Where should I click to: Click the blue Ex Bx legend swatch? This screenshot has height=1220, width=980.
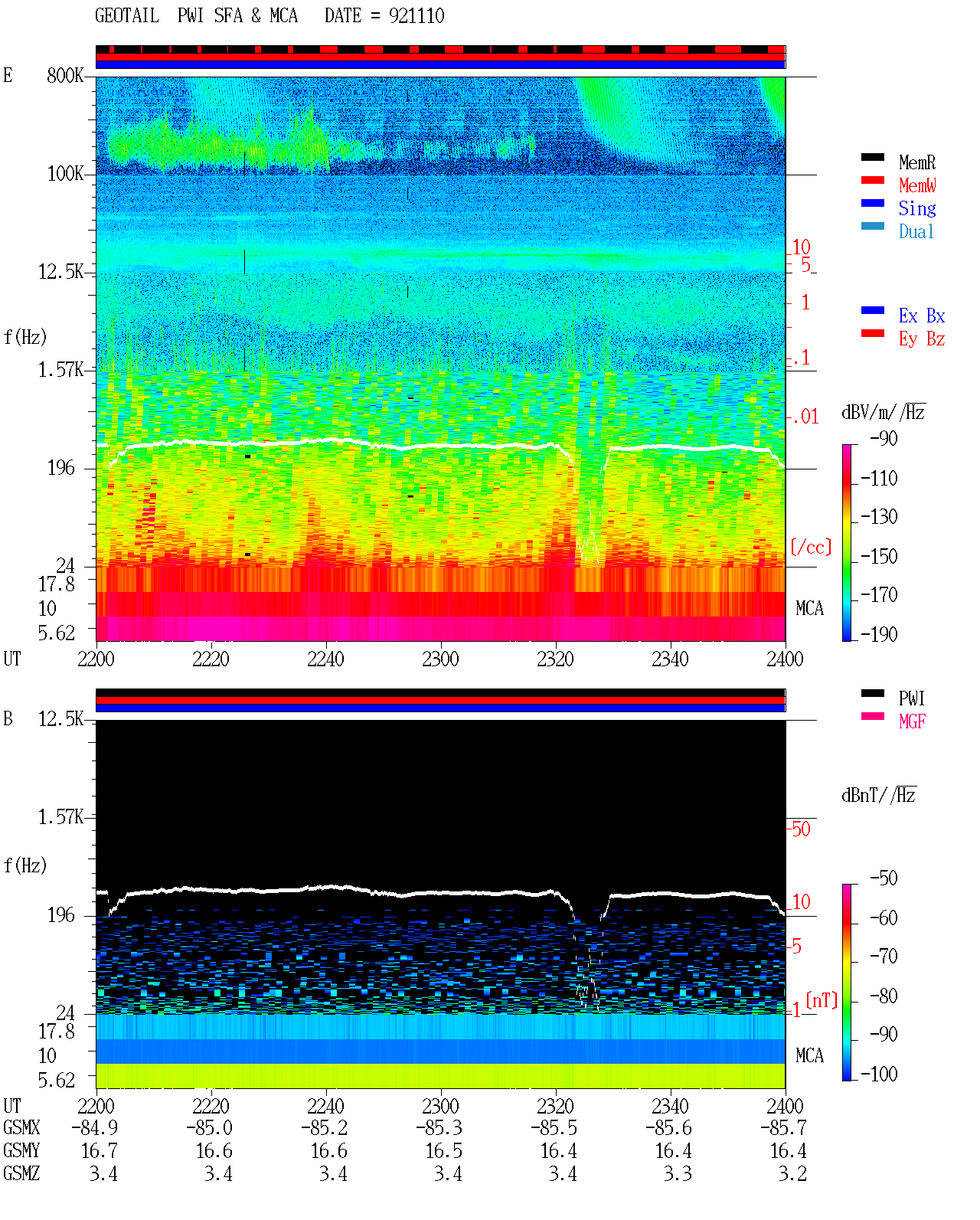click(873, 311)
